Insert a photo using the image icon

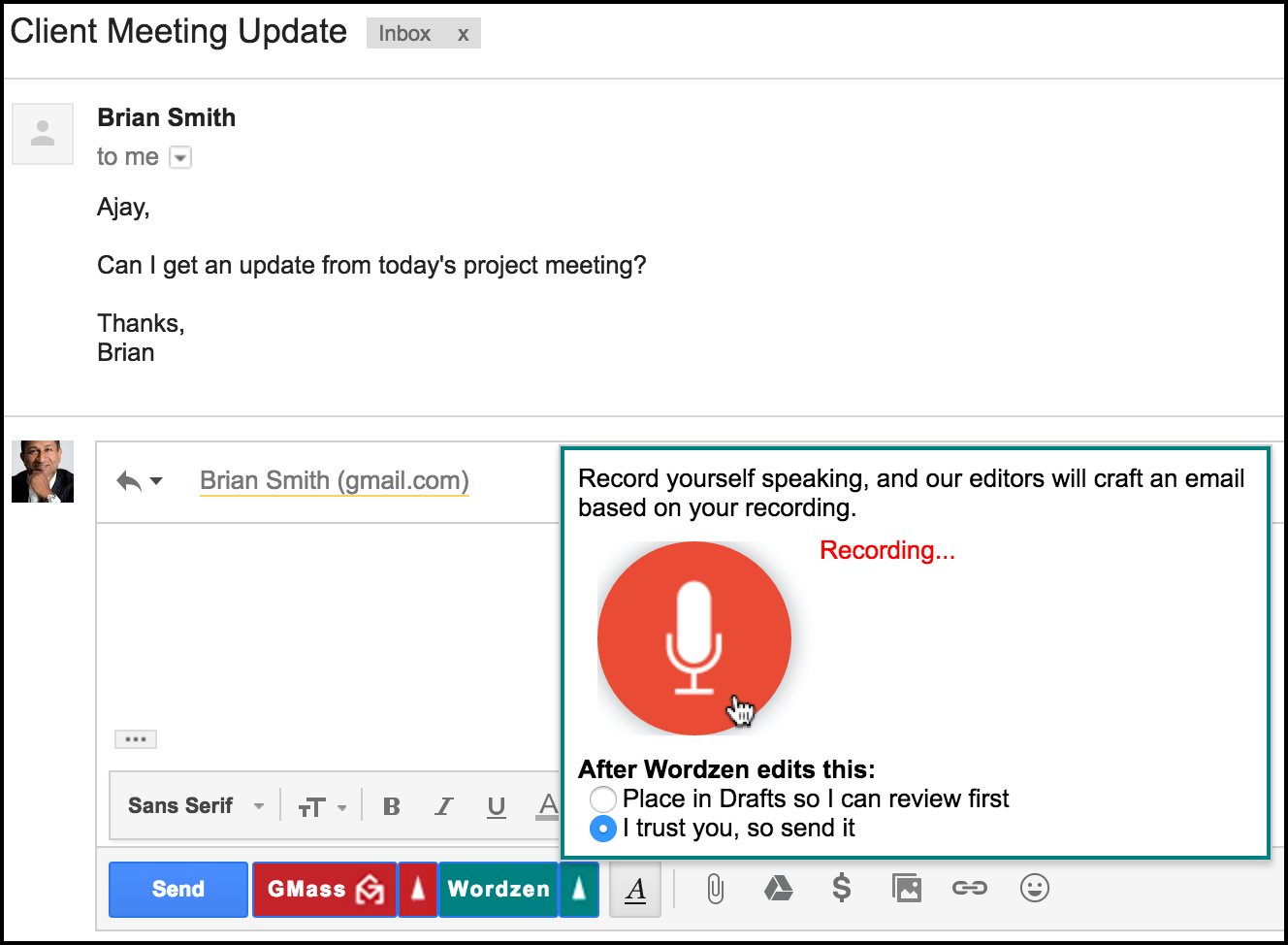(907, 888)
